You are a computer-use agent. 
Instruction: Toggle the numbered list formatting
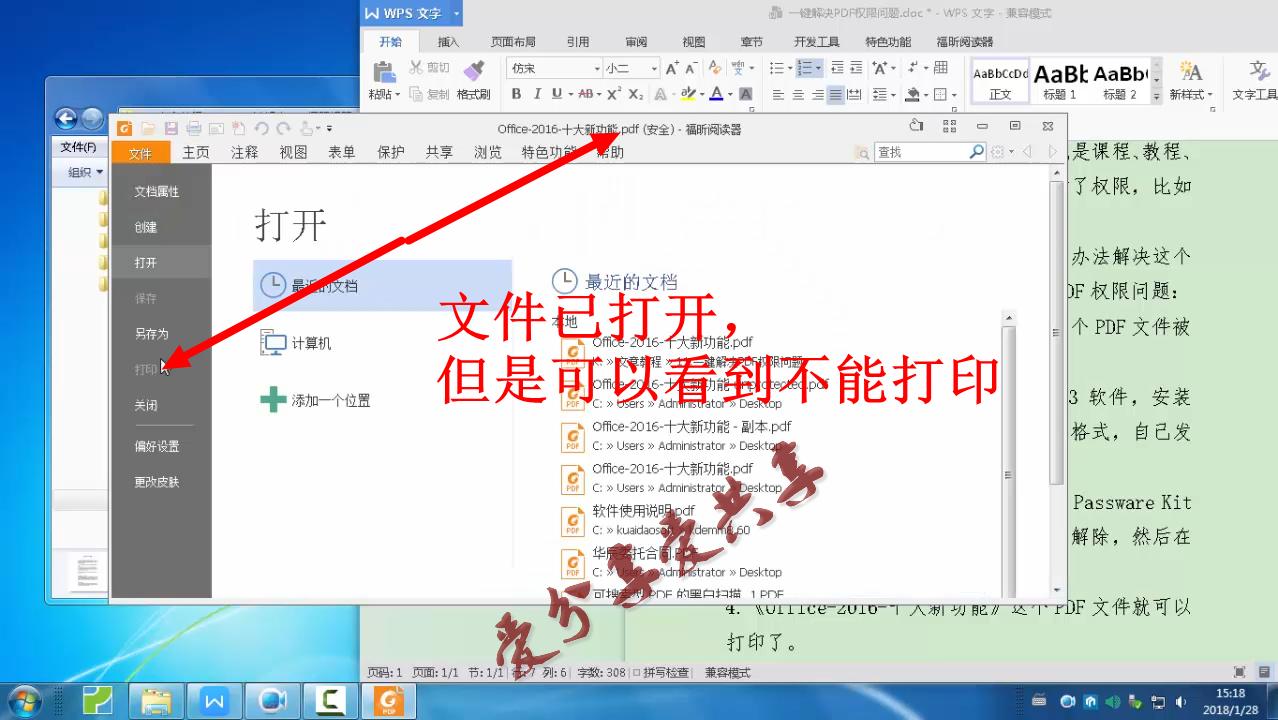coord(806,68)
